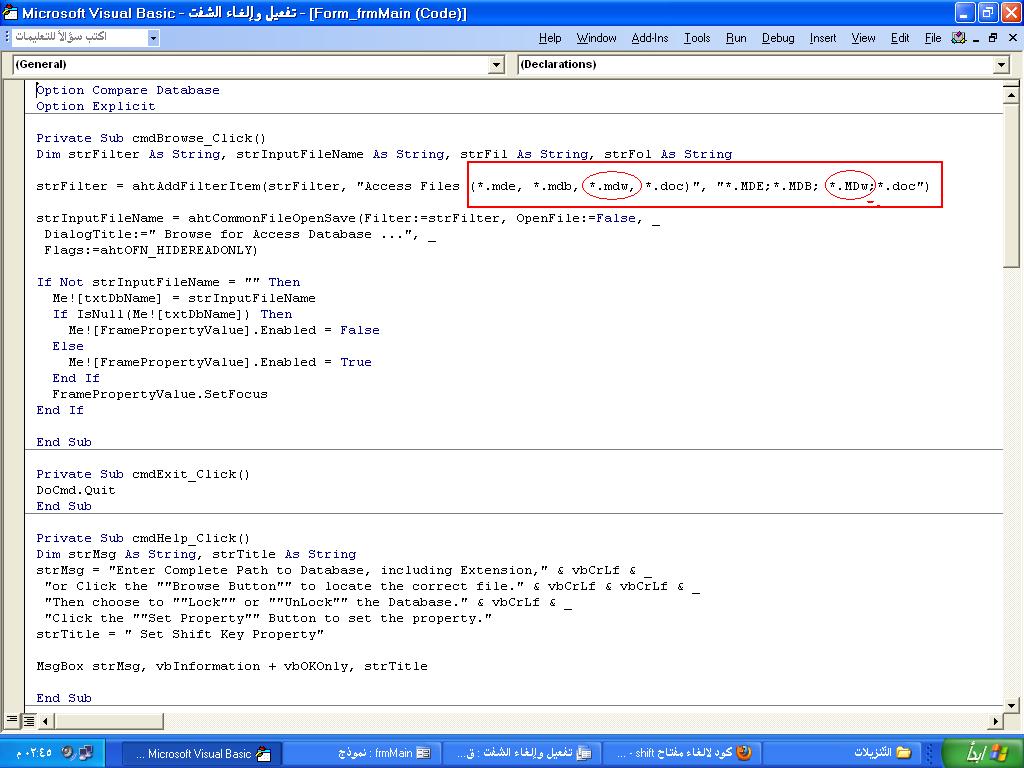Click the 'Private Sub cmdExit_Click()' line
This screenshot has width=1024, height=768.
click(x=143, y=474)
